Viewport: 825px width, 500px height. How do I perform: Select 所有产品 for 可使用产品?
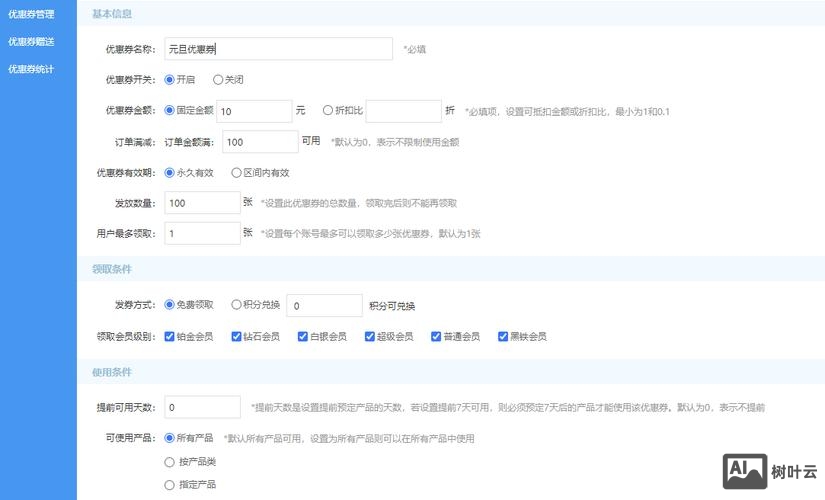point(169,437)
